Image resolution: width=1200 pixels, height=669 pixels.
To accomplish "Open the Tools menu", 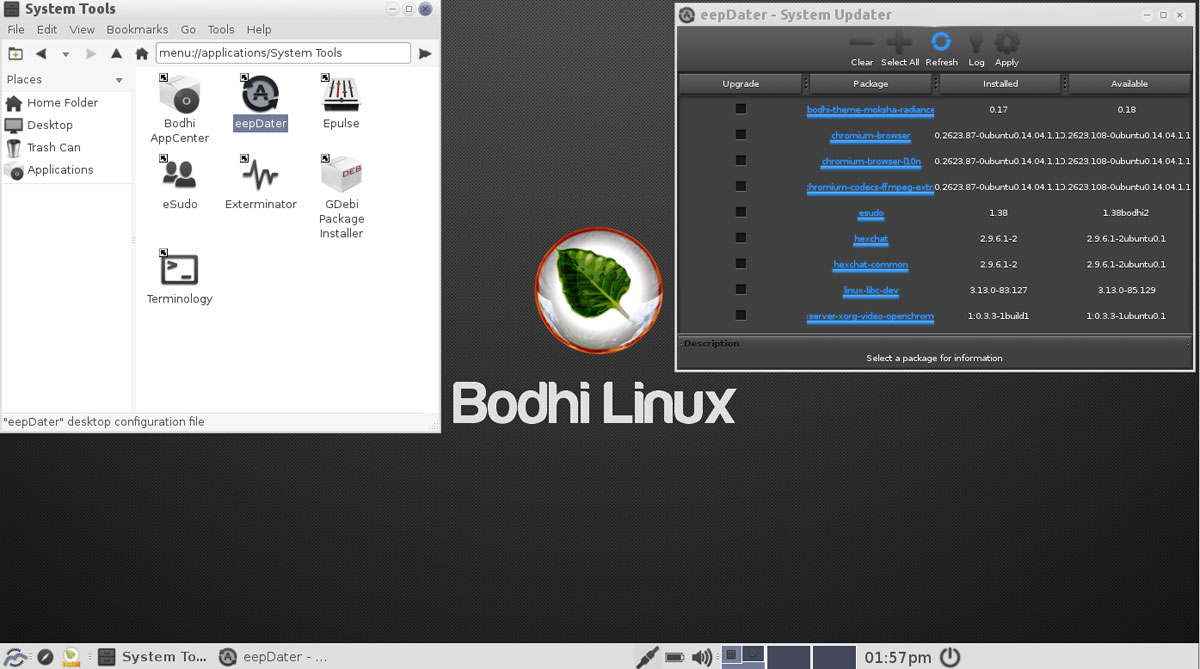I will 221,30.
